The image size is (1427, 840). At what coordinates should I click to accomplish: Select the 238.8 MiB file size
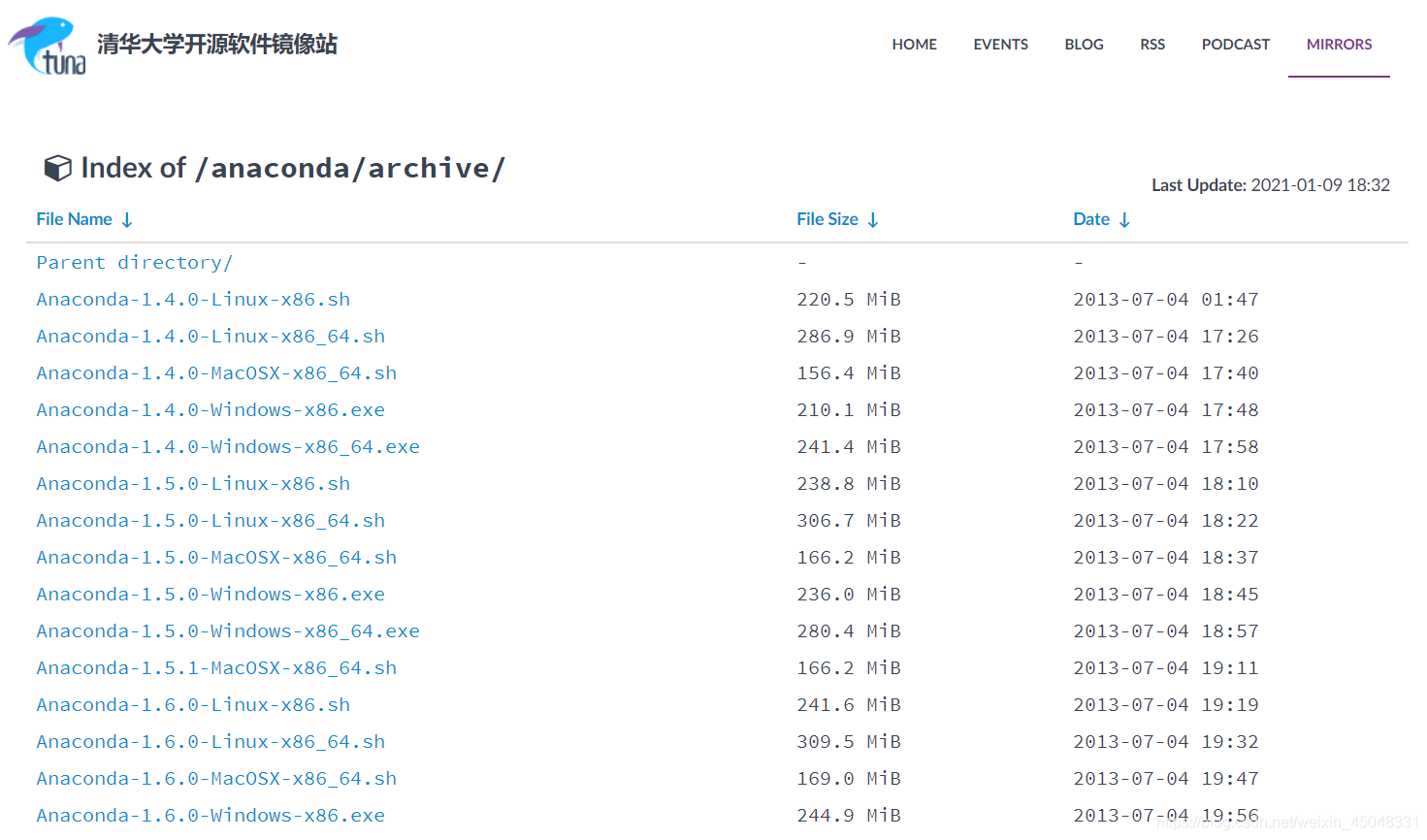(x=849, y=484)
